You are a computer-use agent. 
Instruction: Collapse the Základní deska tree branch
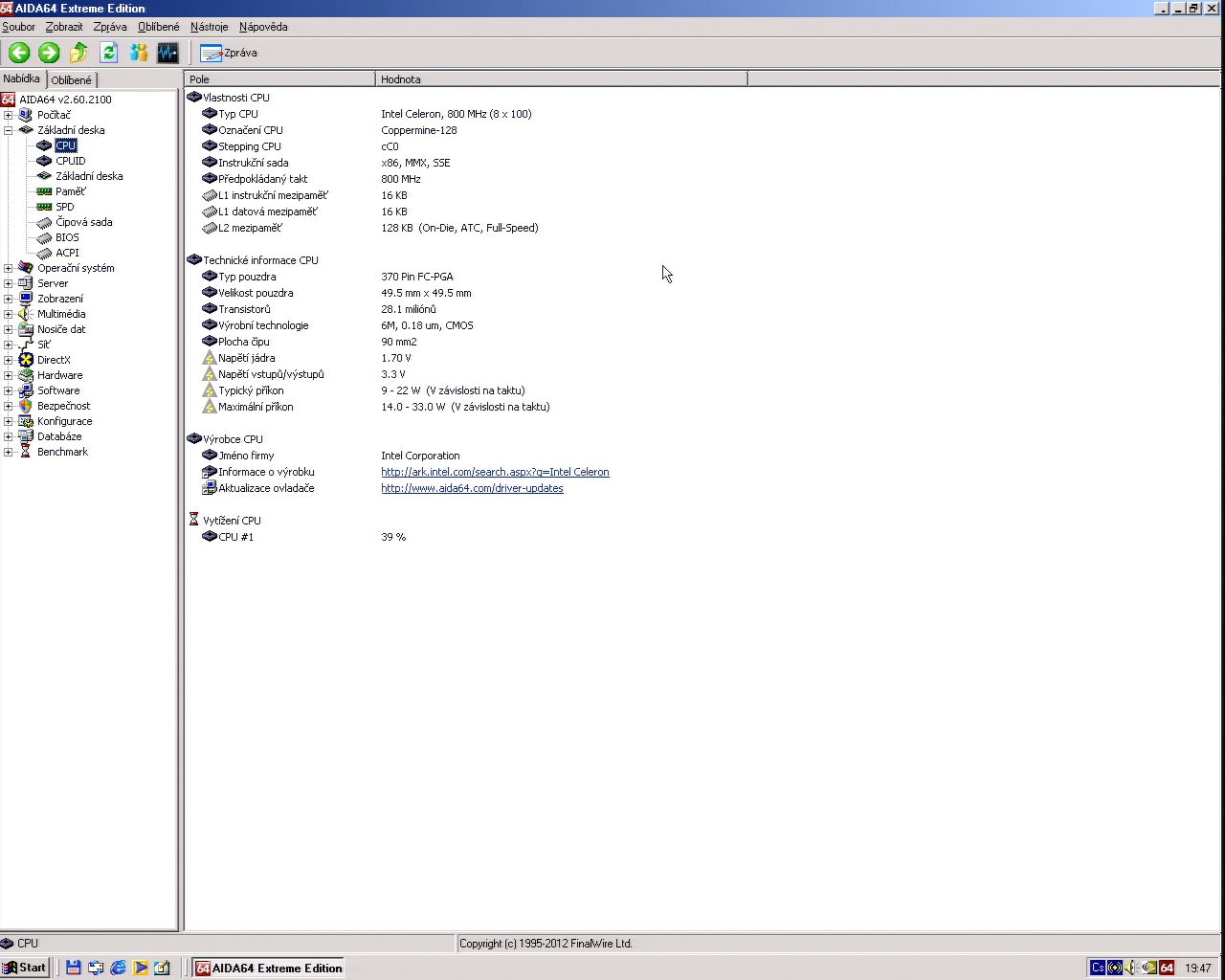tap(9, 130)
